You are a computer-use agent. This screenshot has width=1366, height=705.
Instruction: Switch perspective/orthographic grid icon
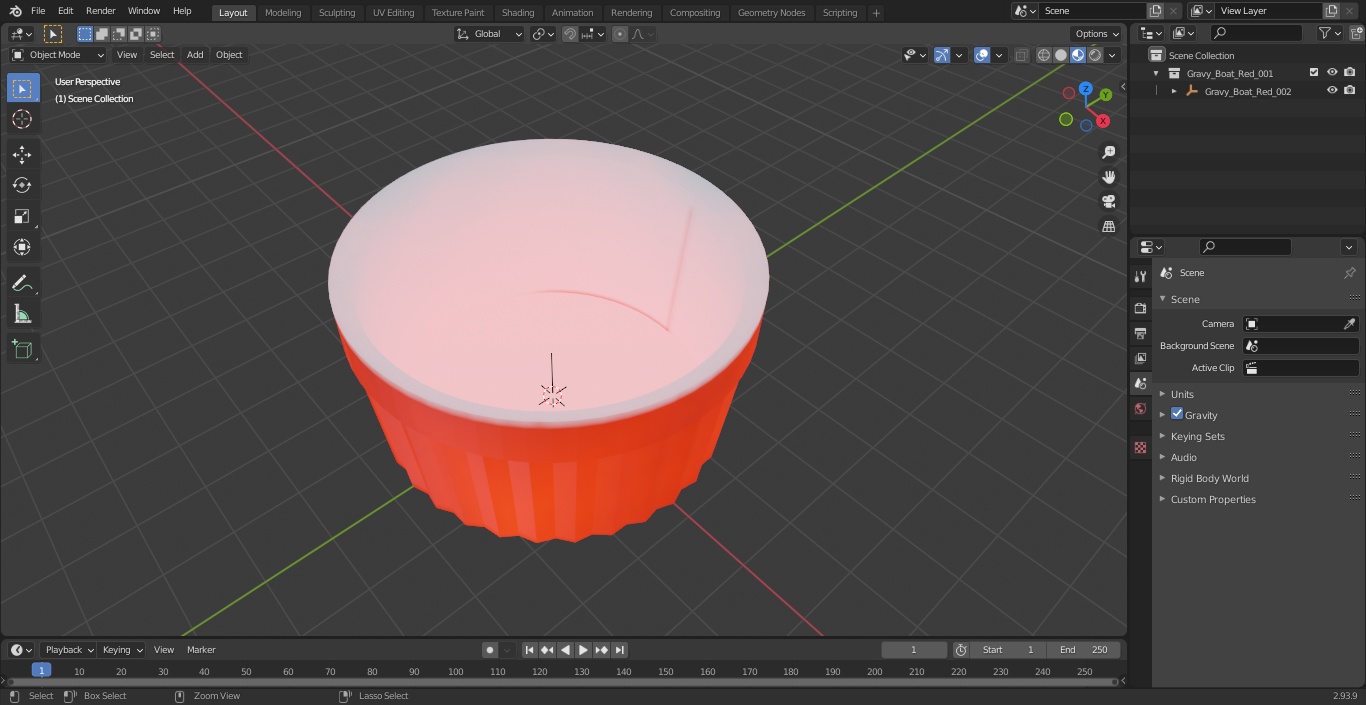point(1108,226)
